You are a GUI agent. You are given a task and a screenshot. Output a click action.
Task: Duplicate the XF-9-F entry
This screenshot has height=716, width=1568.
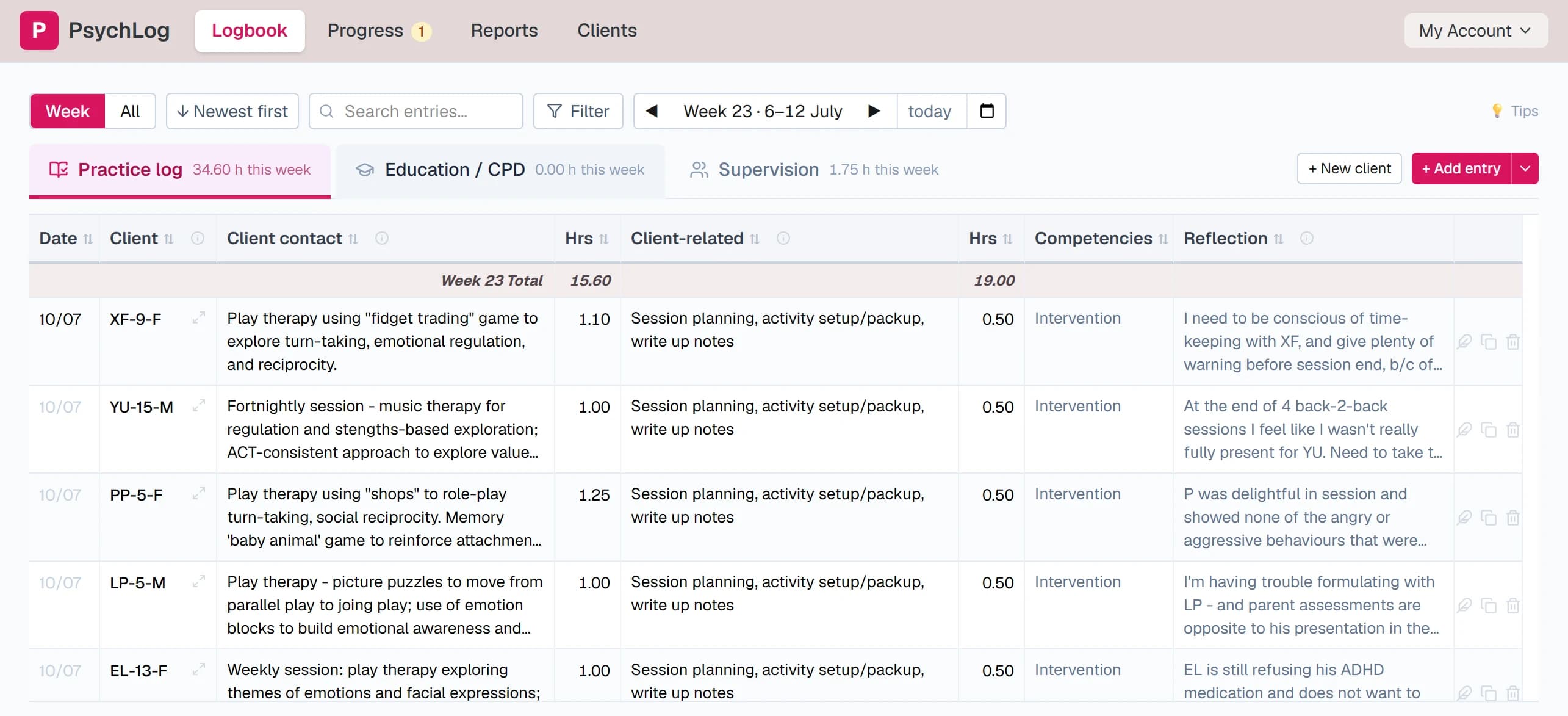point(1489,342)
